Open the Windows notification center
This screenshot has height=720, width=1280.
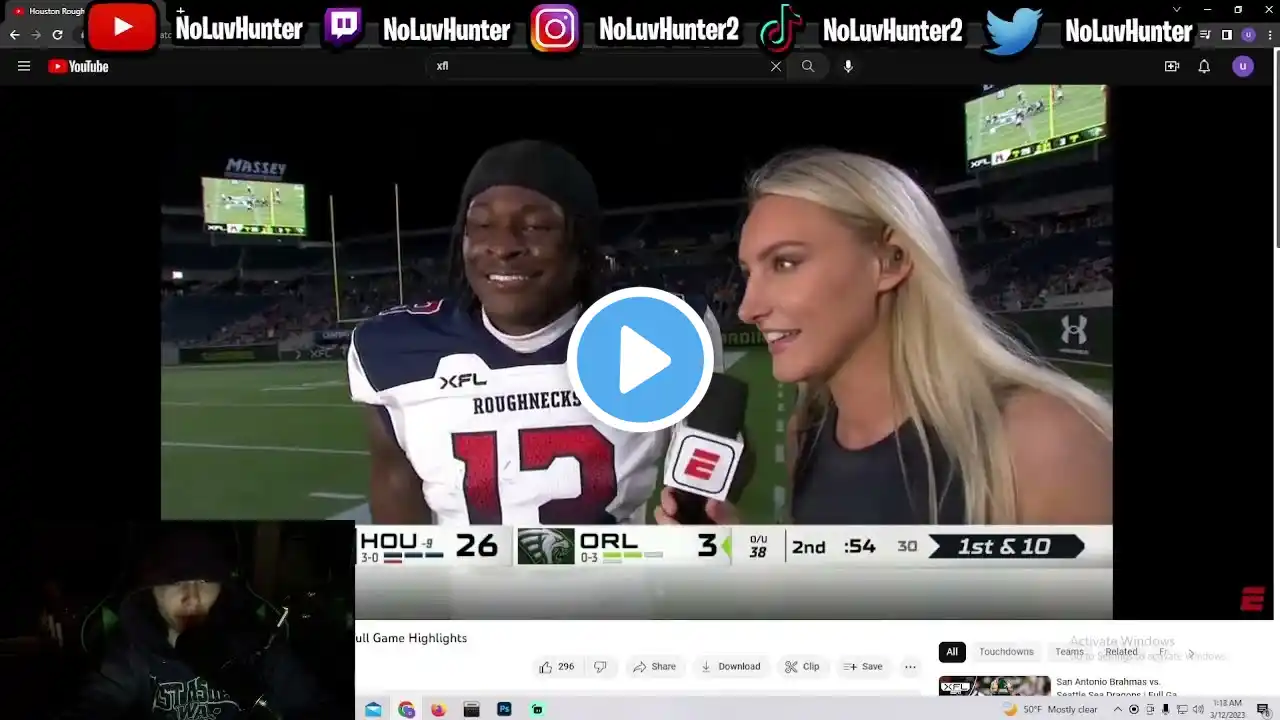click(1263, 710)
